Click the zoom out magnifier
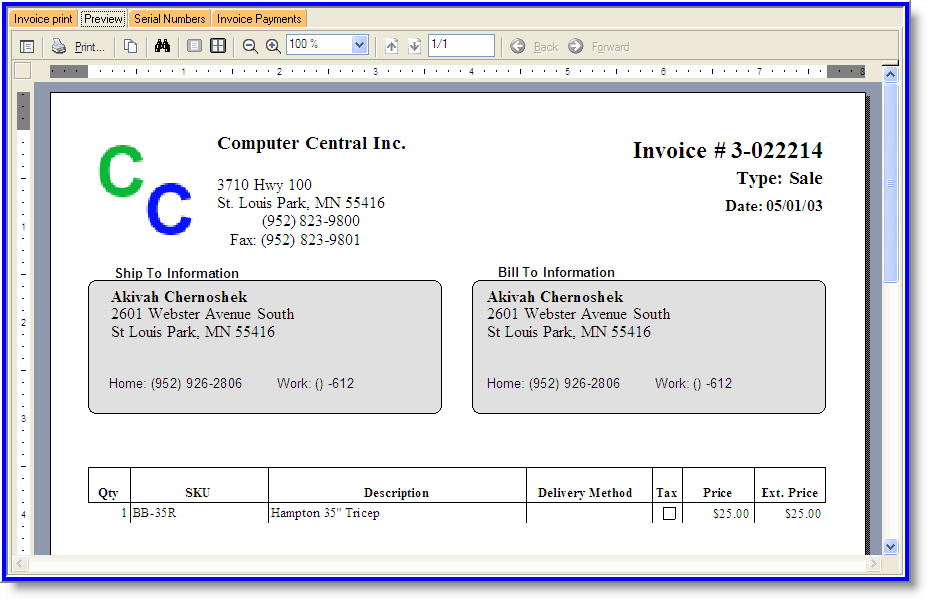This screenshot has height=599, width=927. click(250, 46)
